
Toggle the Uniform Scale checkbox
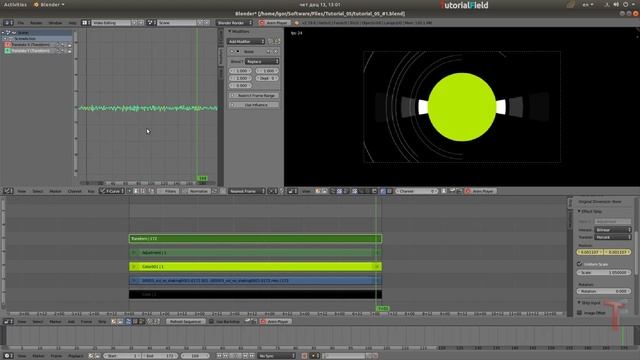pyautogui.click(x=579, y=264)
